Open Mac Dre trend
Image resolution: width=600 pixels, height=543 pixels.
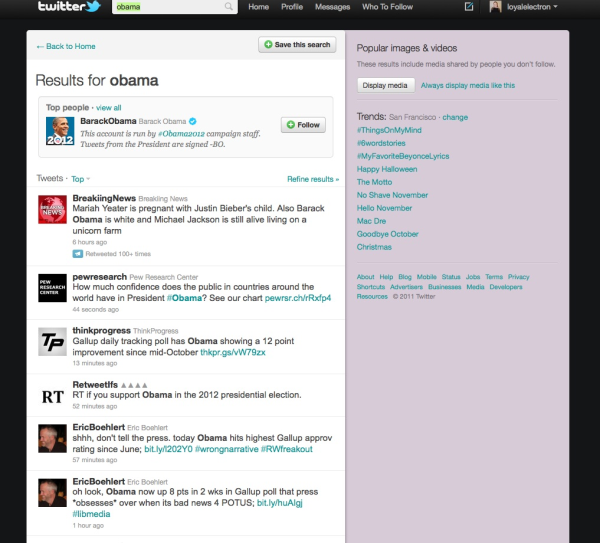pos(371,222)
